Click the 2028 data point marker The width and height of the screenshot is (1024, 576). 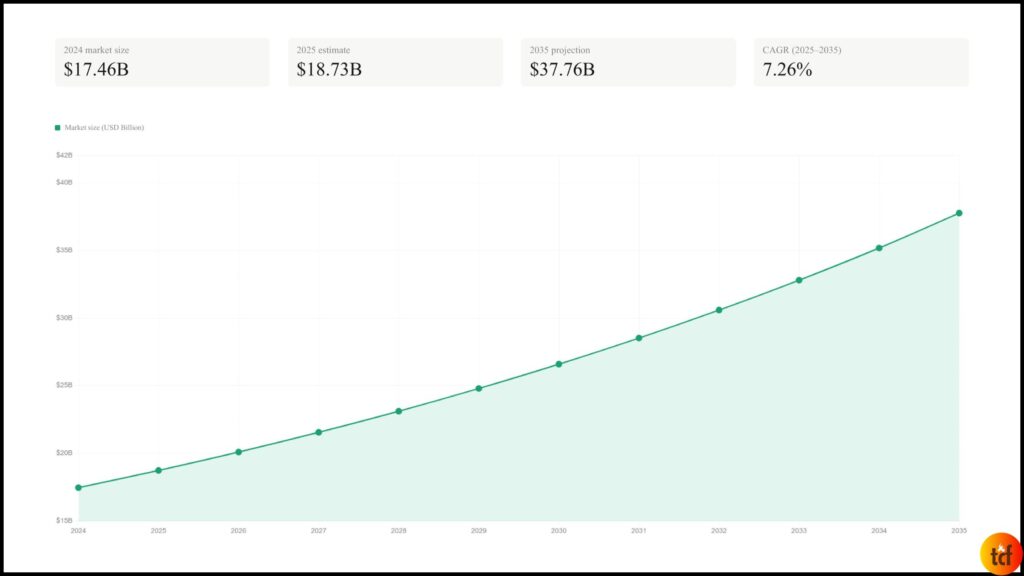point(398,411)
